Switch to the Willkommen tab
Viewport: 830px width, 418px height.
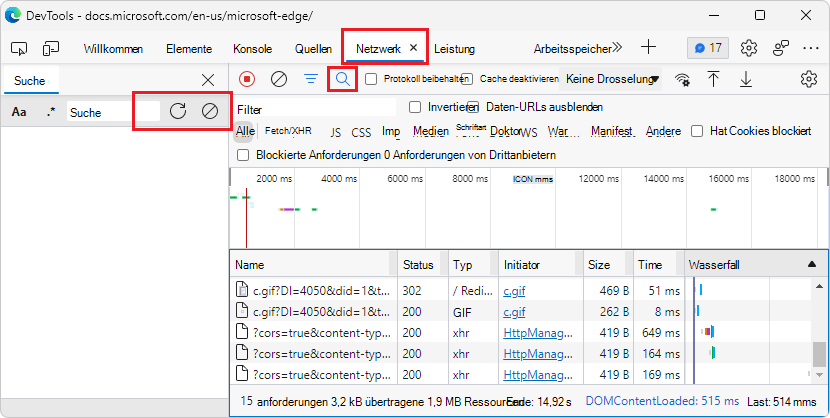pyautogui.click(x=113, y=49)
